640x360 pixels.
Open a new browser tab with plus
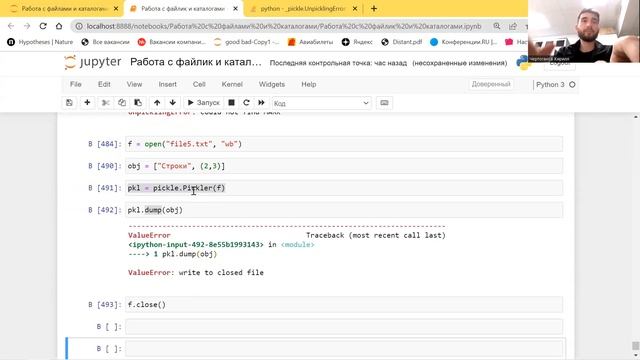[x=374, y=9]
